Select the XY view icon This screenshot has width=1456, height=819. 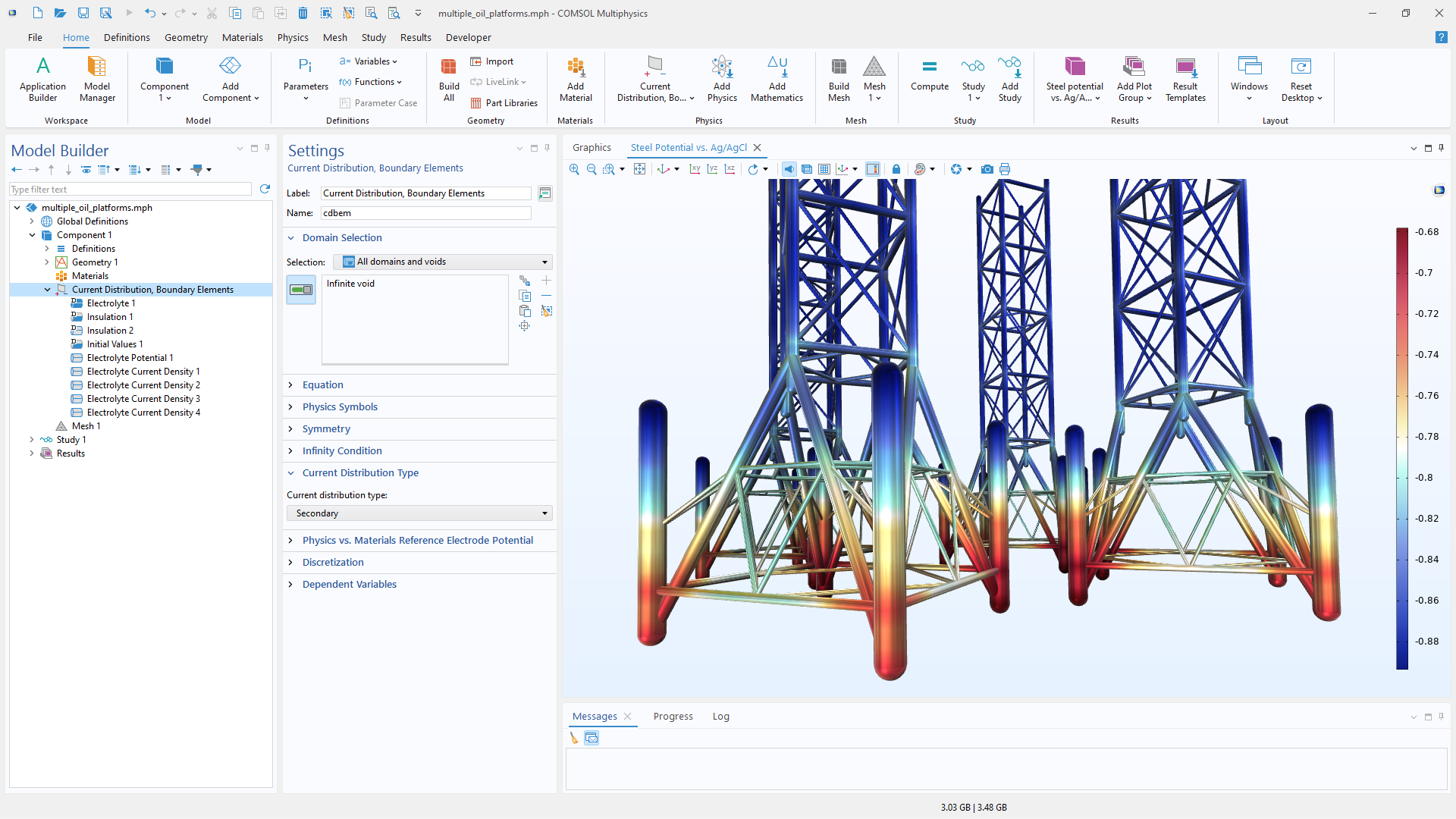[x=695, y=169]
